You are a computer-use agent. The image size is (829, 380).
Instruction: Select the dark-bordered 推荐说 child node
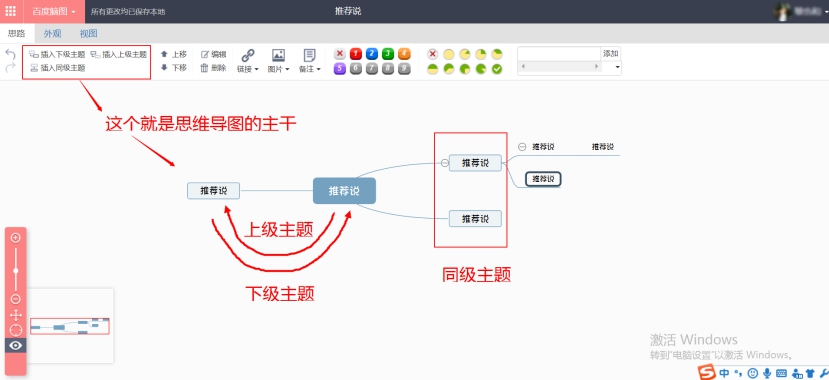click(543, 179)
